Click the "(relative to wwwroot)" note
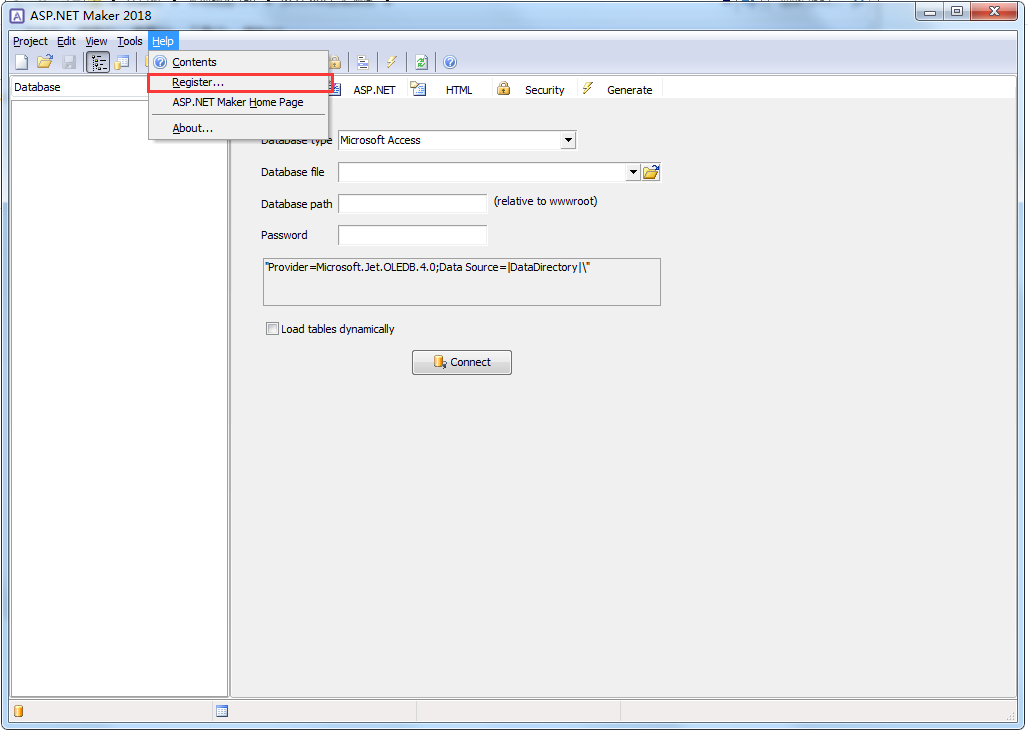This screenshot has height=730, width=1028. 545,201
